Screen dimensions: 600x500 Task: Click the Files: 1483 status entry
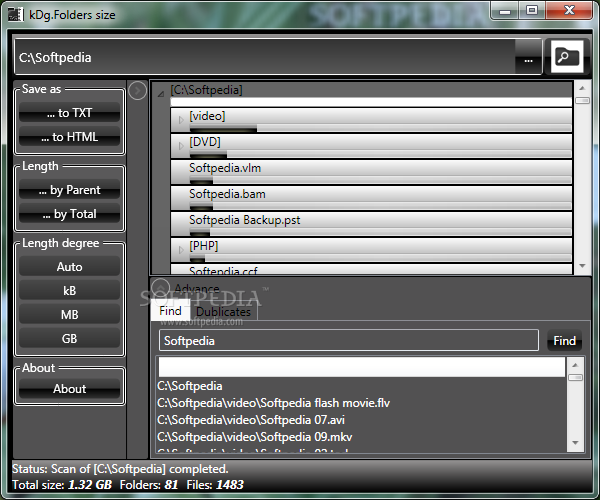215,485
